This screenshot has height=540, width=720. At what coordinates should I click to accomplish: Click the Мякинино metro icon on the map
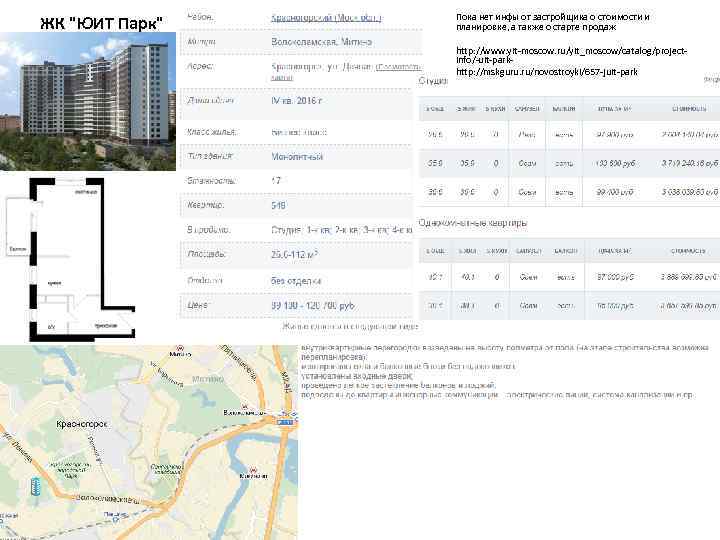click(253, 470)
